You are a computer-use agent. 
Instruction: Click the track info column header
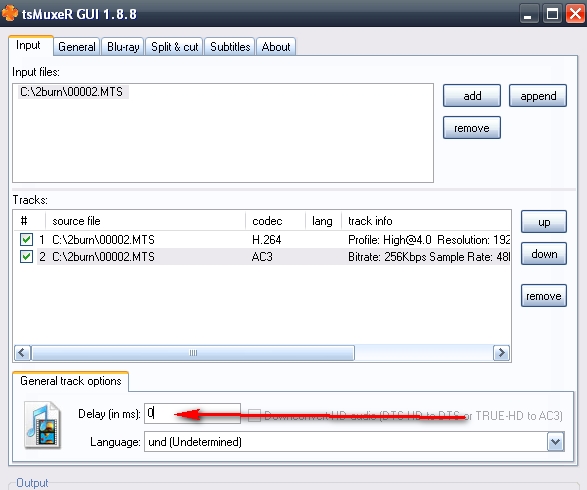pos(426,221)
